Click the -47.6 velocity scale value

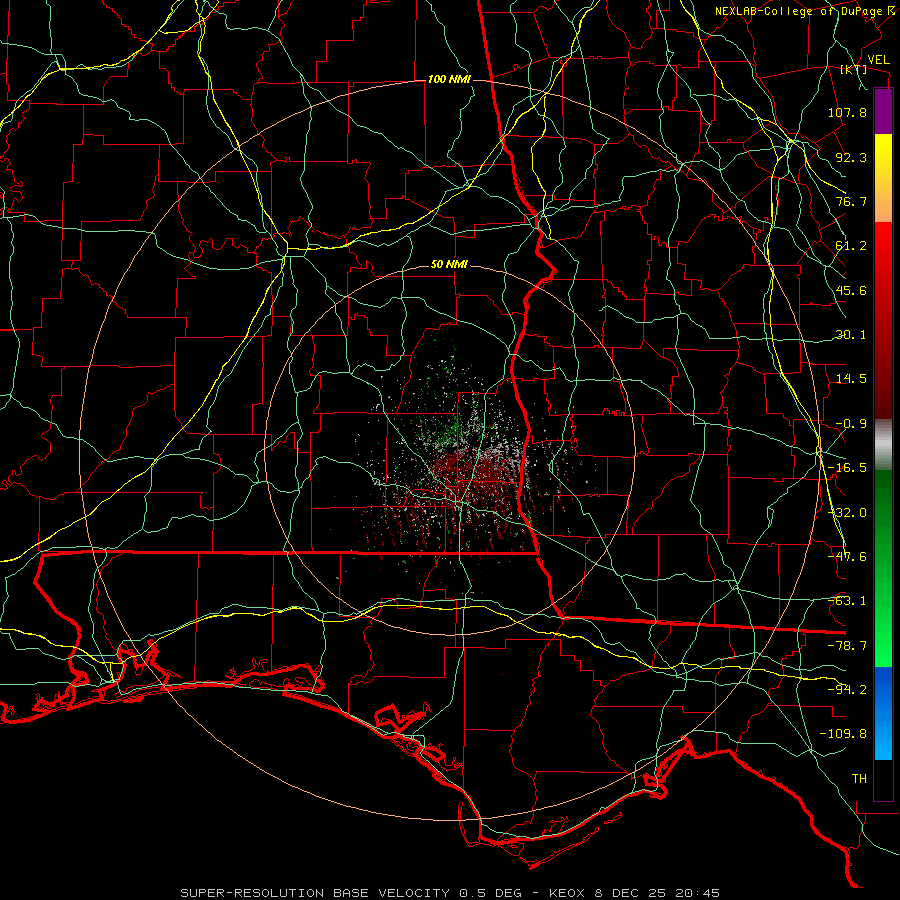click(x=847, y=557)
